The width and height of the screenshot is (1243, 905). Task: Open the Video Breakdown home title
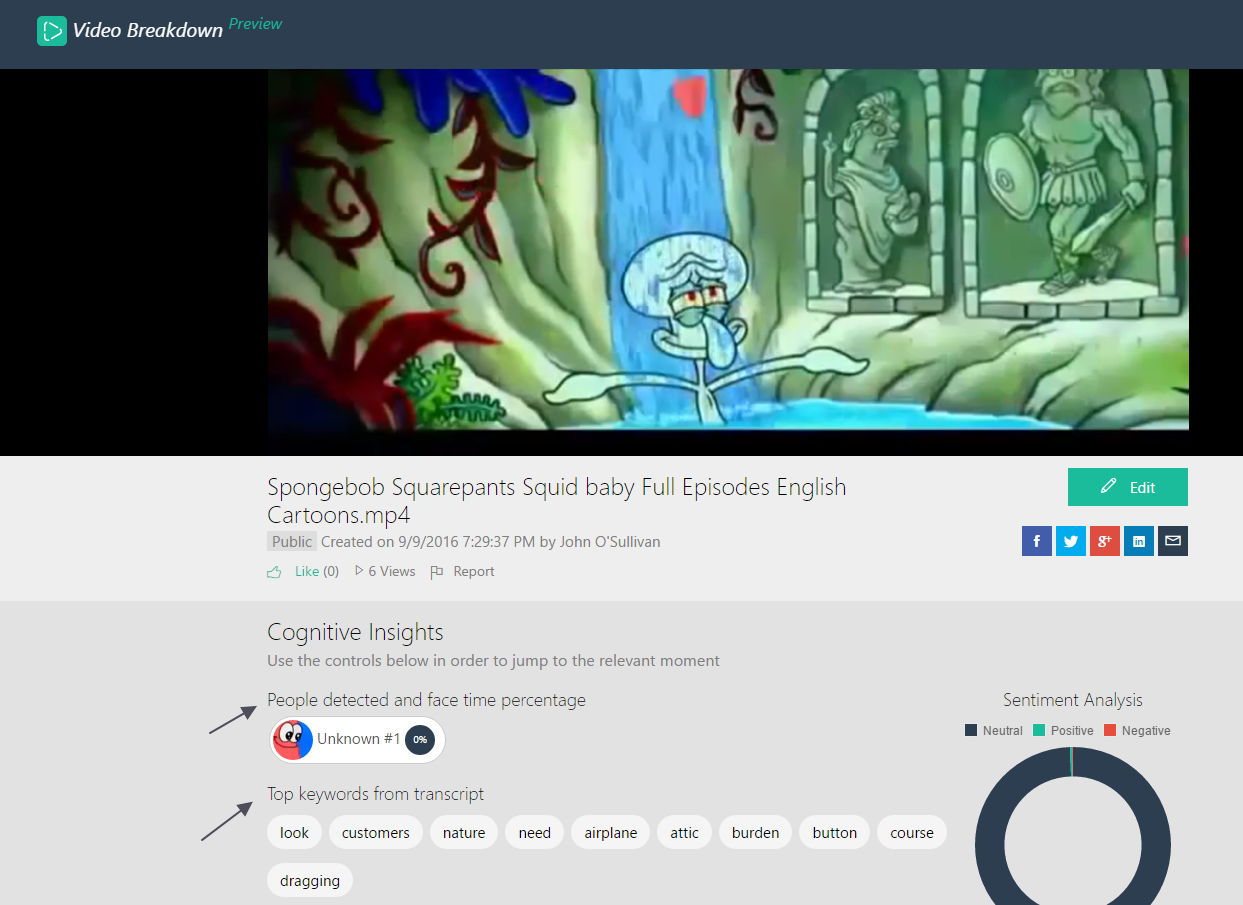click(x=148, y=30)
